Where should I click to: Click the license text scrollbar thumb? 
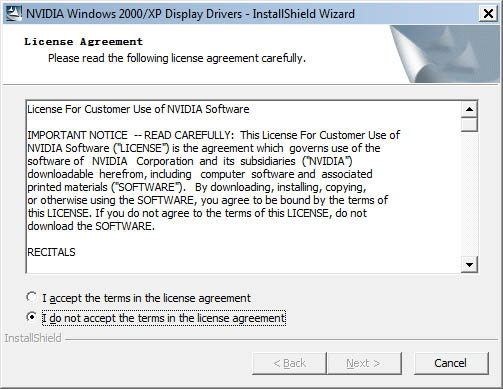coord(469,125)
